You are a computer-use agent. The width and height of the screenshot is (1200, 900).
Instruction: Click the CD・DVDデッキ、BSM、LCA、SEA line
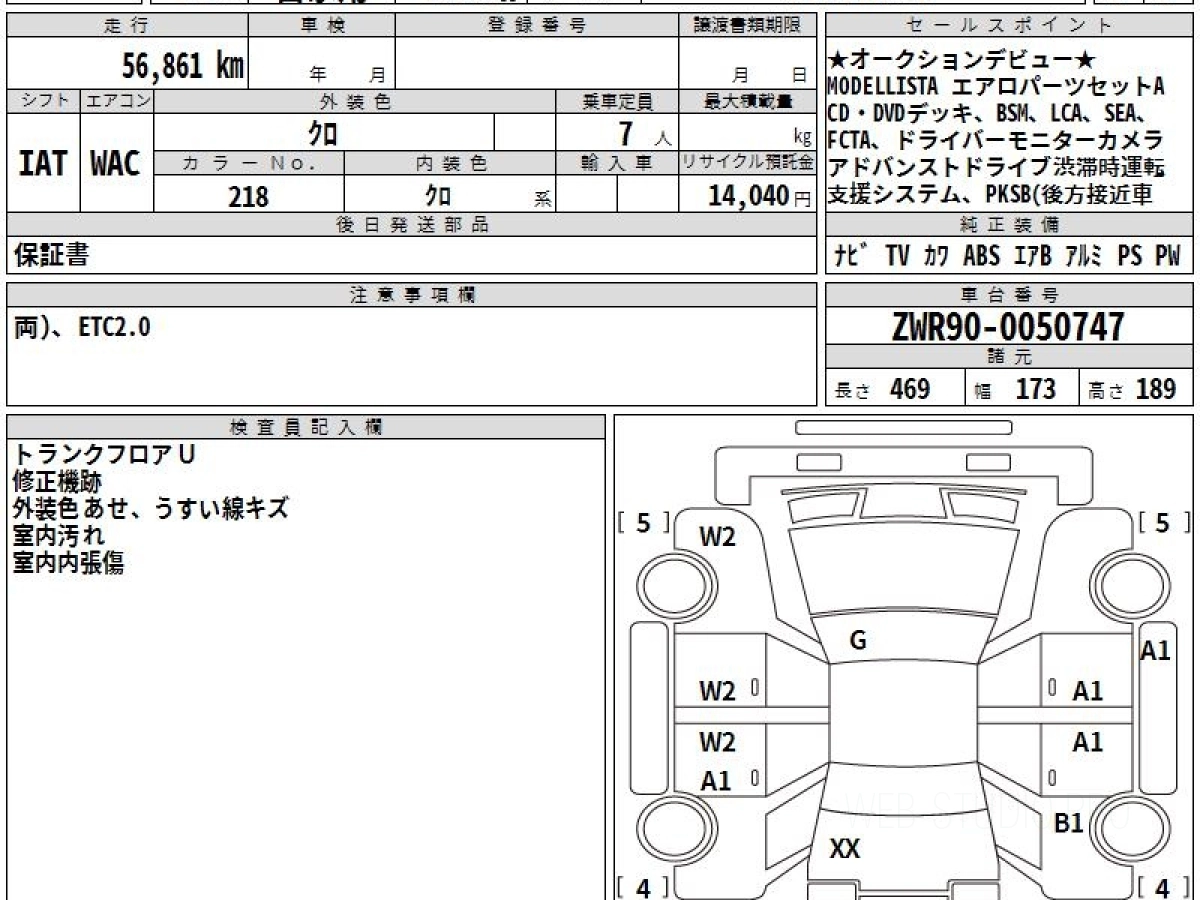click(986, 112)
